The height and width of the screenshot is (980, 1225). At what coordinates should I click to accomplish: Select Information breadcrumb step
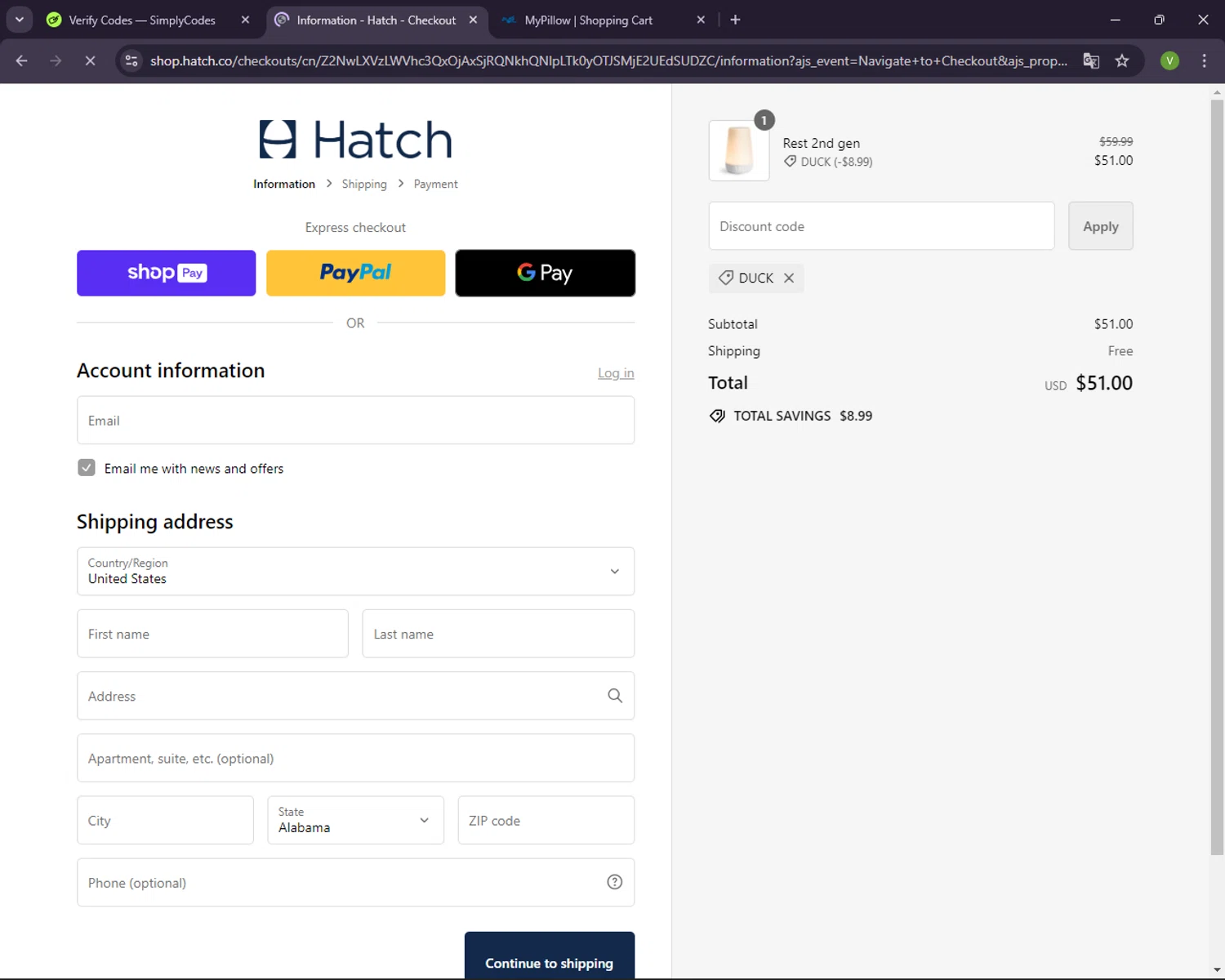point(284,184)
